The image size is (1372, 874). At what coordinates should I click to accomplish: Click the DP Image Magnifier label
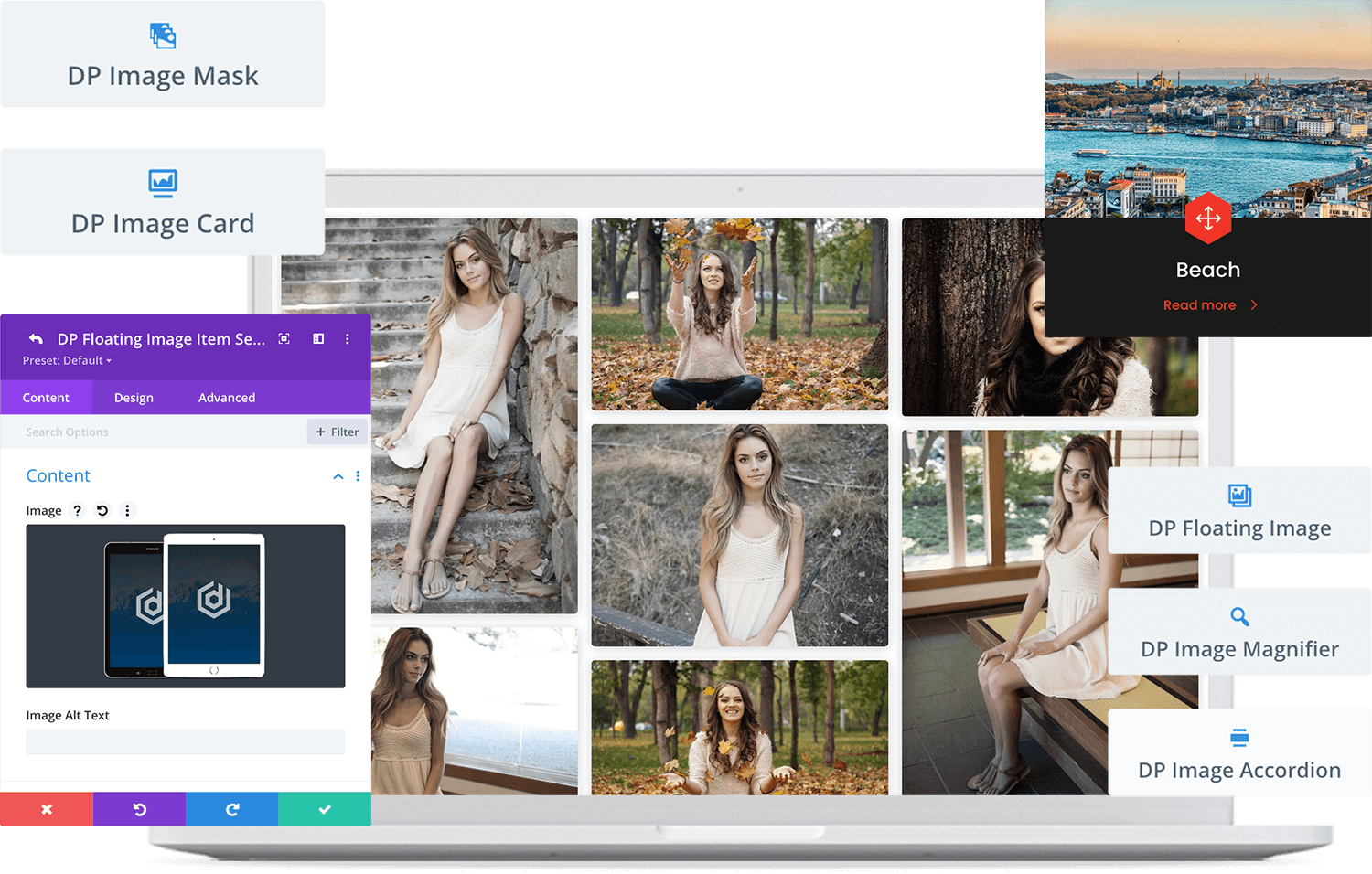(1239, 649)
